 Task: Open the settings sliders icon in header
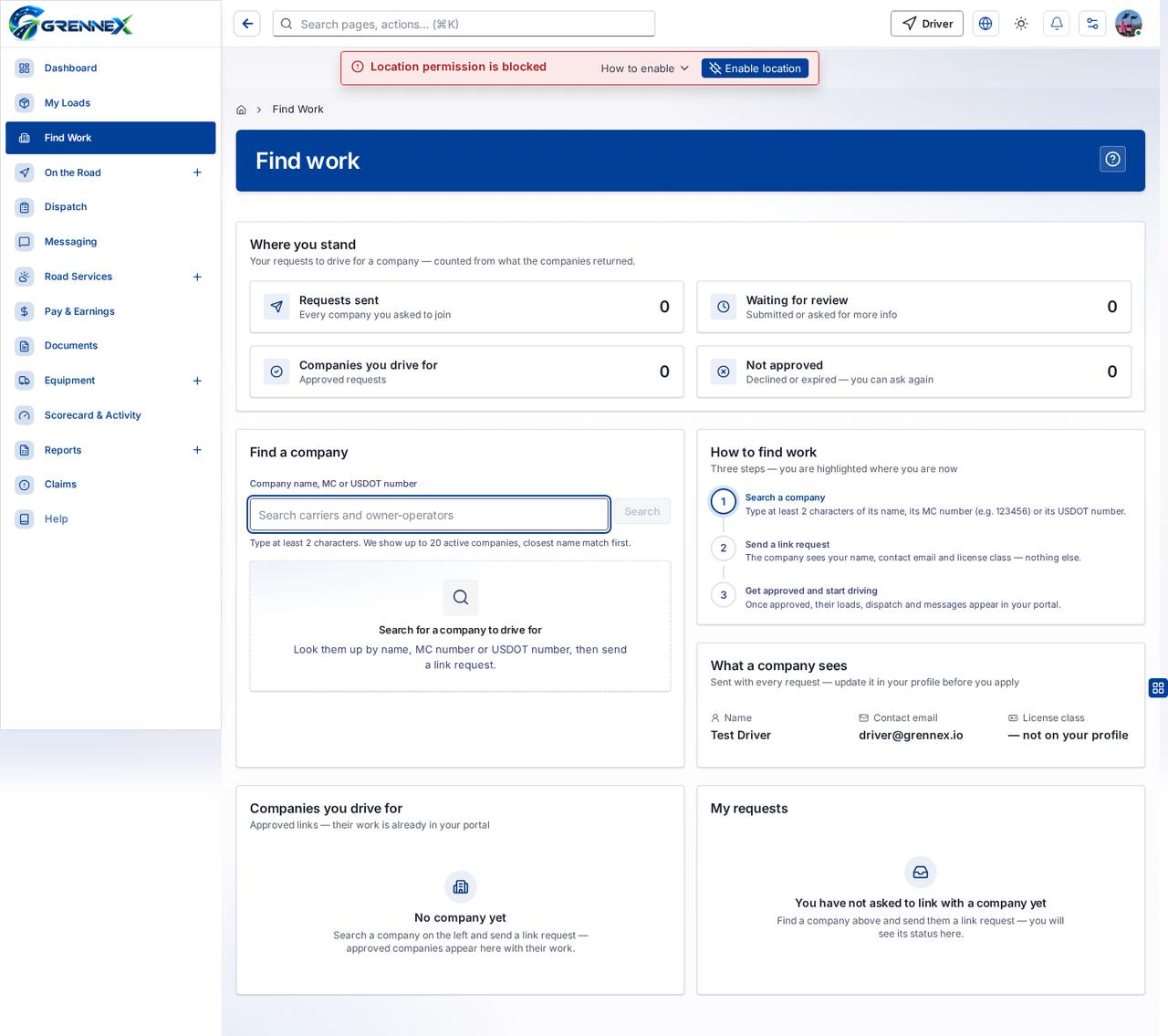tap(1092, 24)
